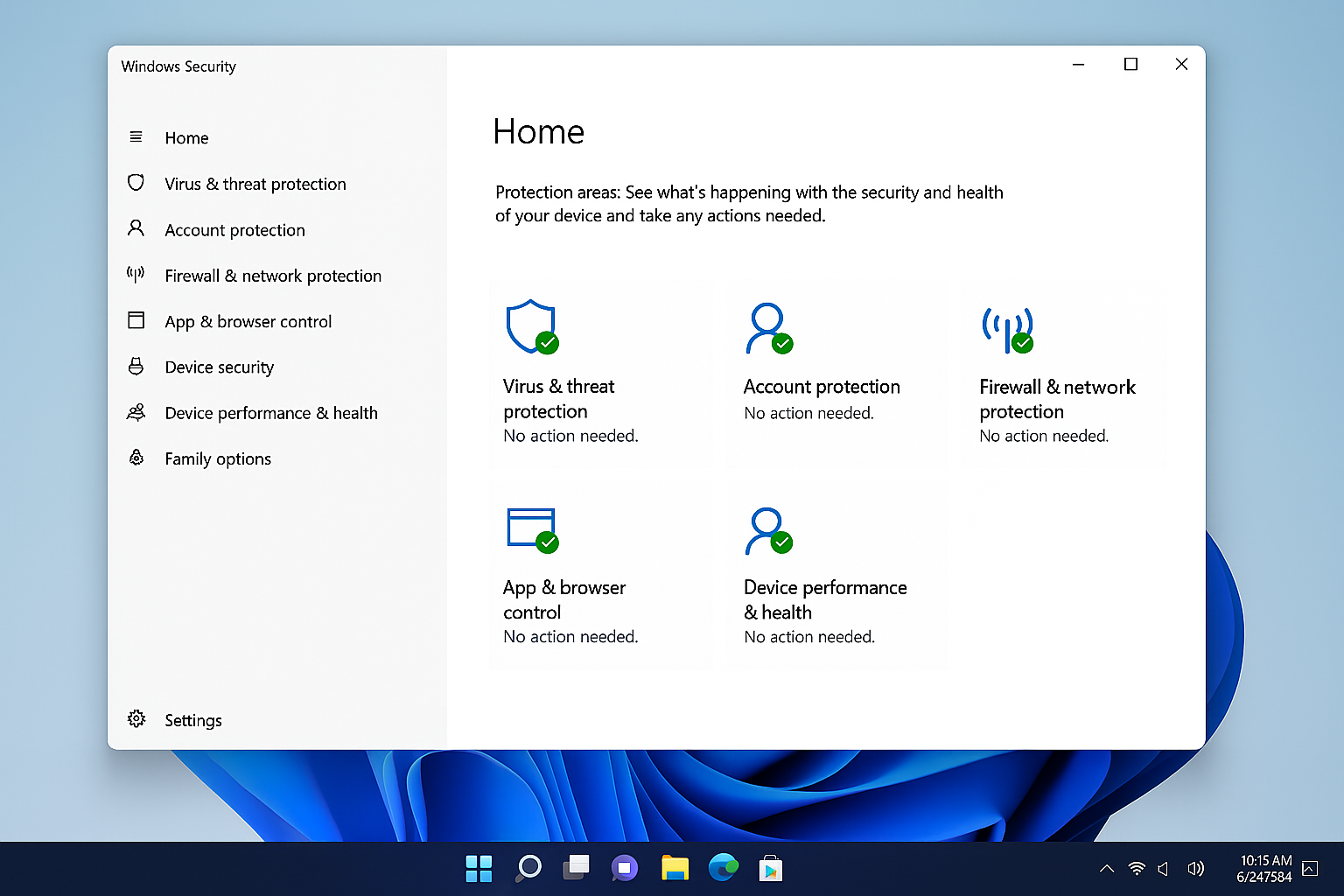This screenshot has height=896, width=1344.
Task: Click 'No action needed.' under App & browser control
Action: point(570,637)
